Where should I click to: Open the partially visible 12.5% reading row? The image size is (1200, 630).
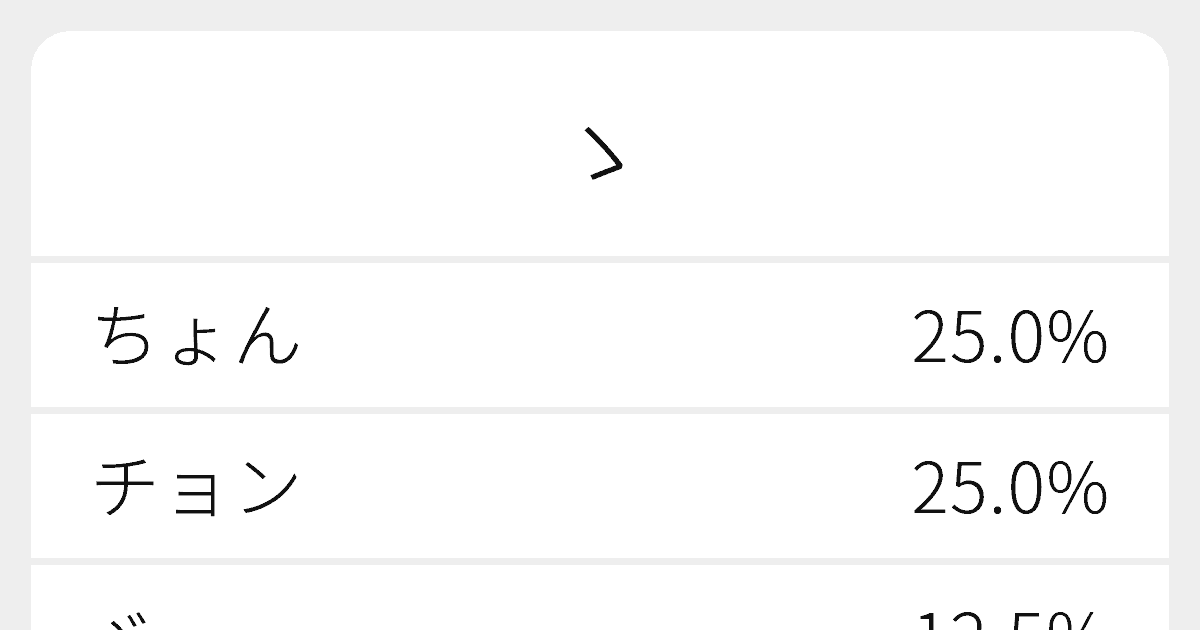coord(600,598)
